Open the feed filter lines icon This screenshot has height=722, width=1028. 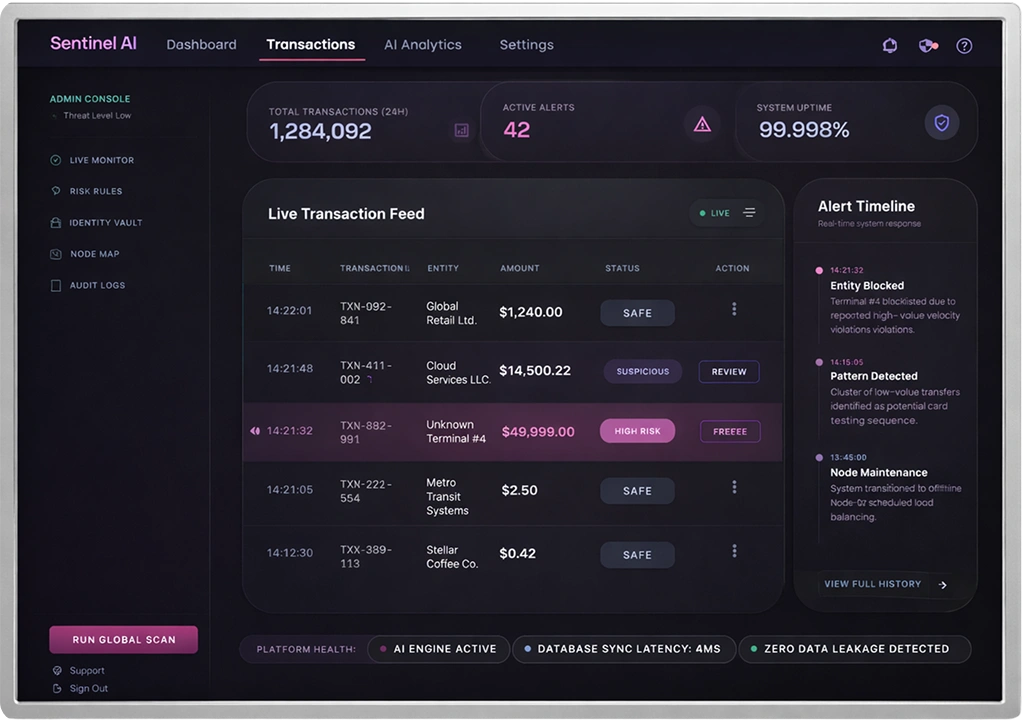click(x=749, y=213)
